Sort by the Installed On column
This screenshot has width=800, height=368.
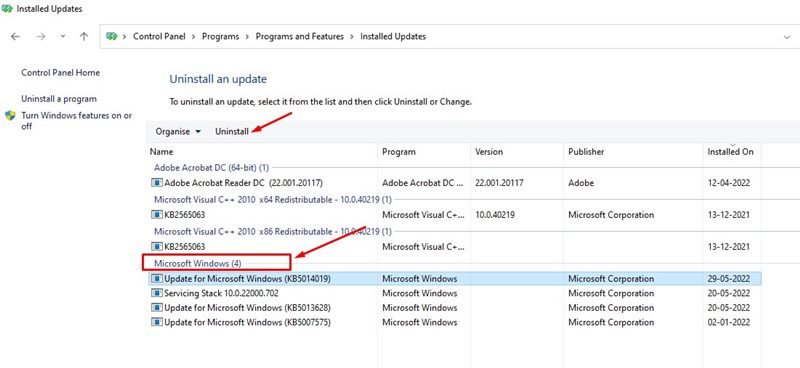pos(730,152)
